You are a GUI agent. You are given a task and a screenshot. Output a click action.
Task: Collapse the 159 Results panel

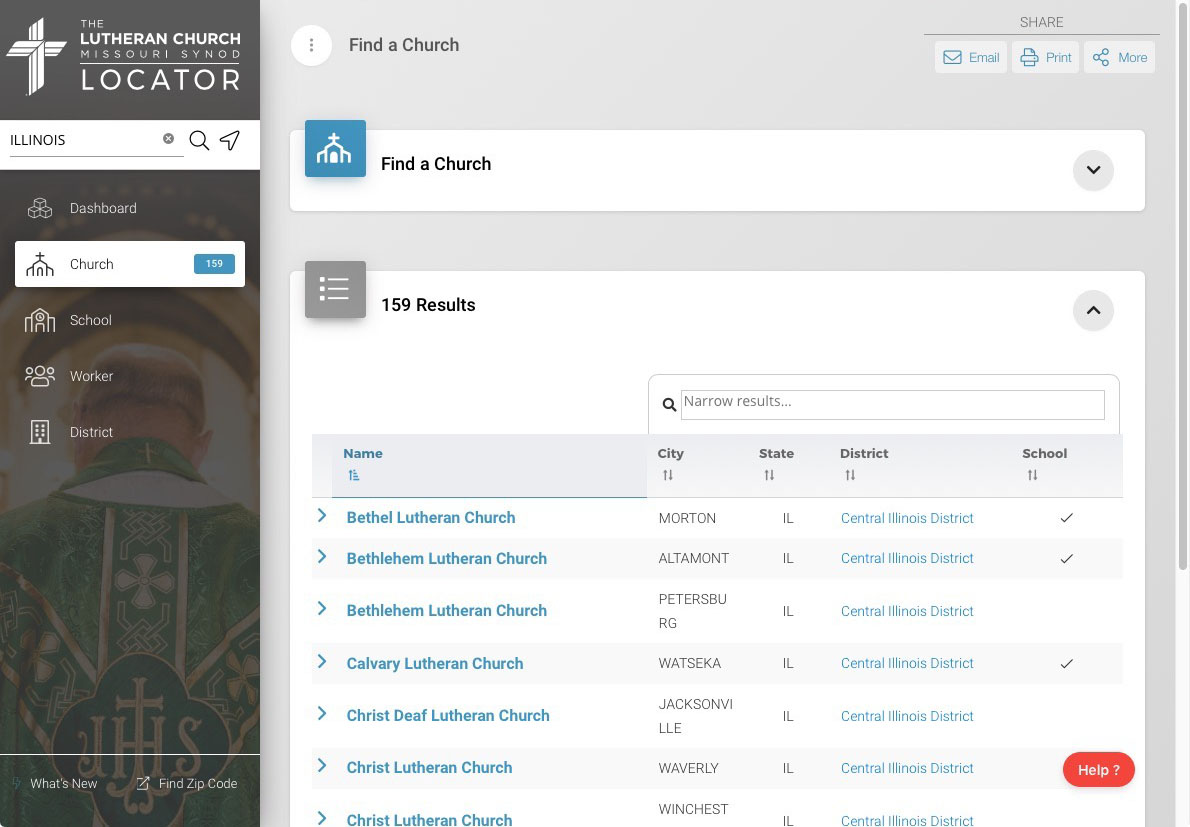pos(1093,310)
